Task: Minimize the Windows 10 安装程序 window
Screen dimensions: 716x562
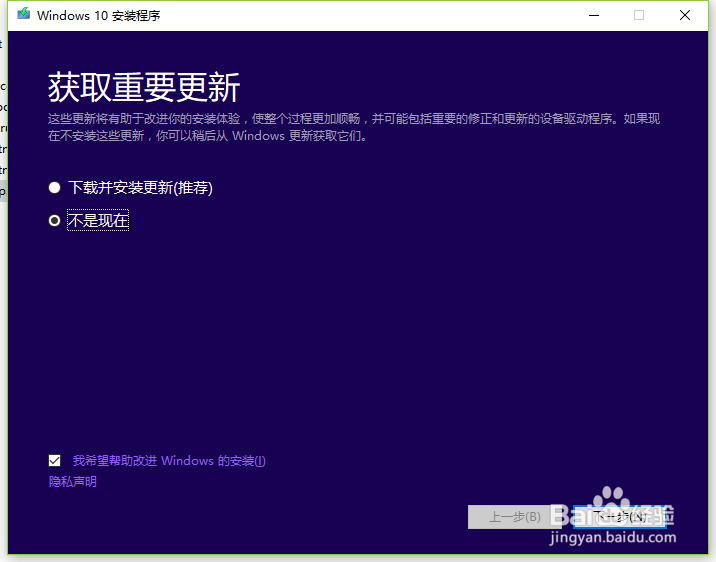Action: pyautogui.click(x=594, y=16)
